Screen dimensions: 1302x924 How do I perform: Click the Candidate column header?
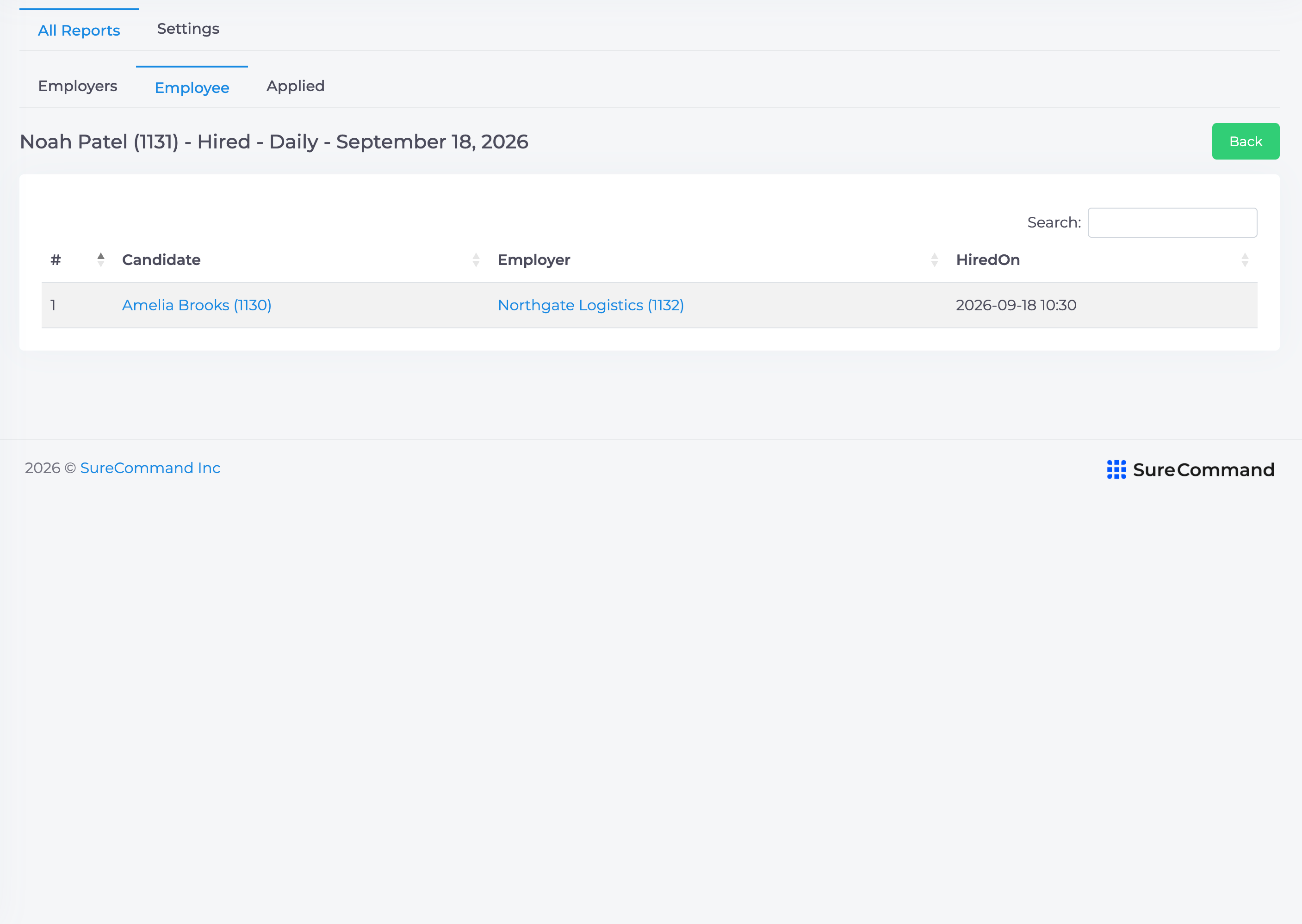tap(161, 259)
